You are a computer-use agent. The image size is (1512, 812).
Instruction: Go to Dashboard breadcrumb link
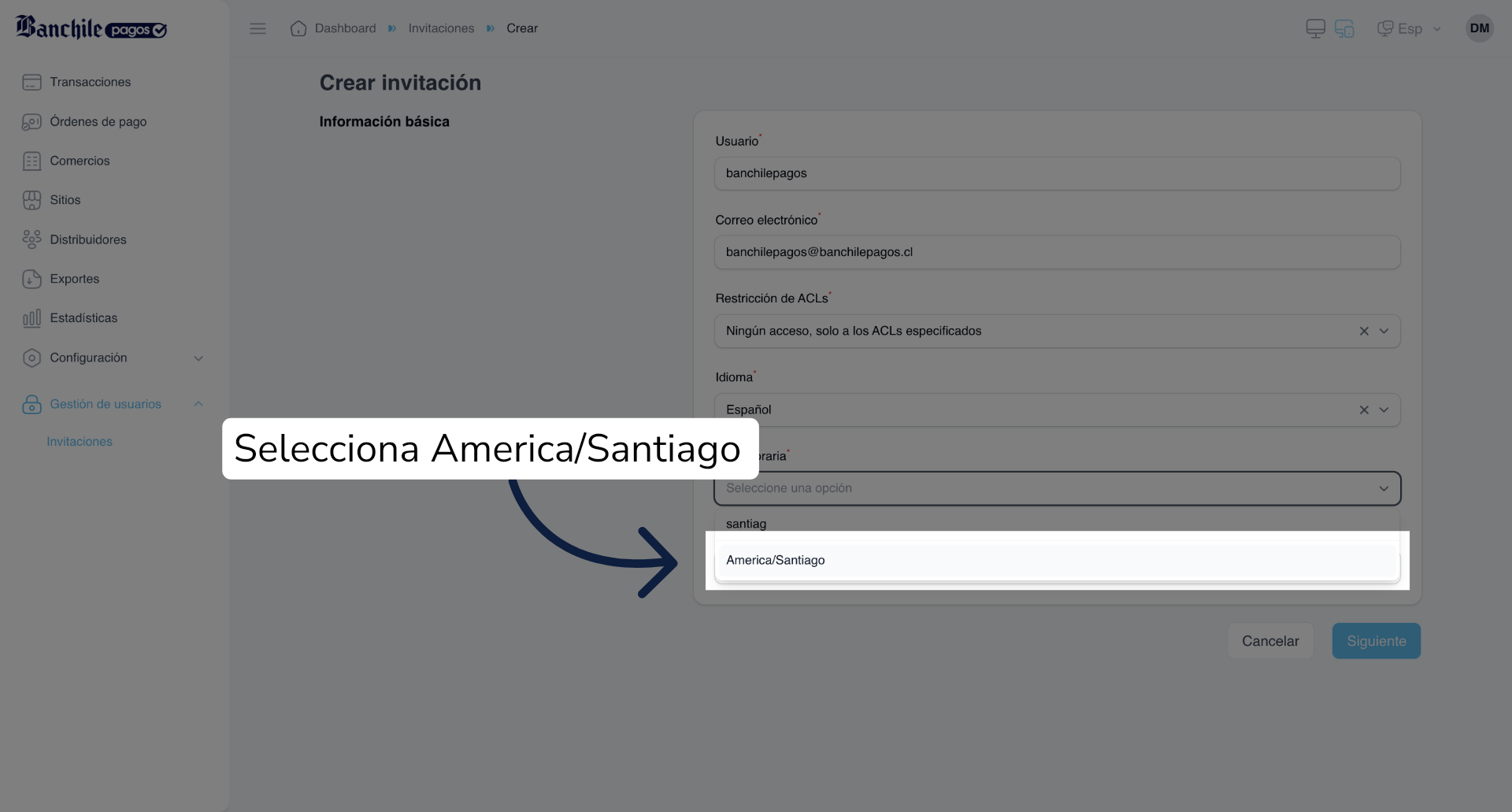coord(345,28)
